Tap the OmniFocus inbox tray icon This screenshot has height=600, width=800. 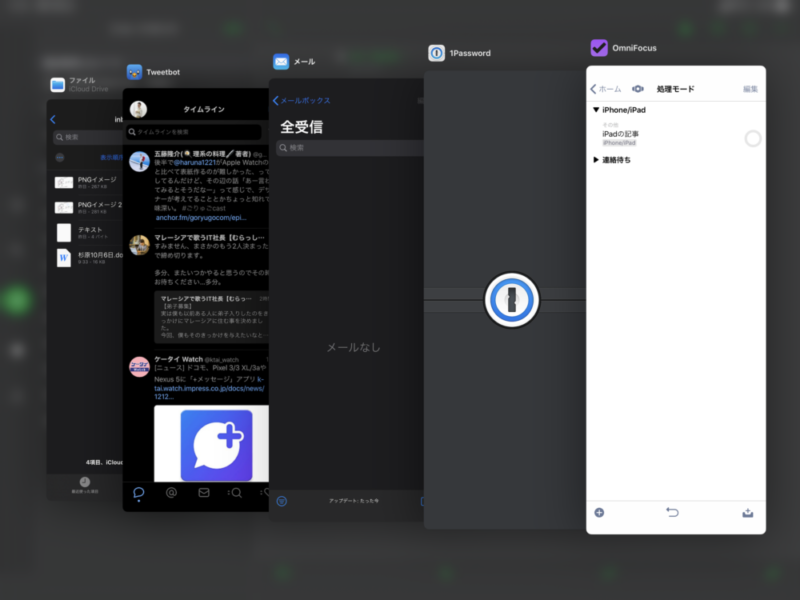[747, 513]
